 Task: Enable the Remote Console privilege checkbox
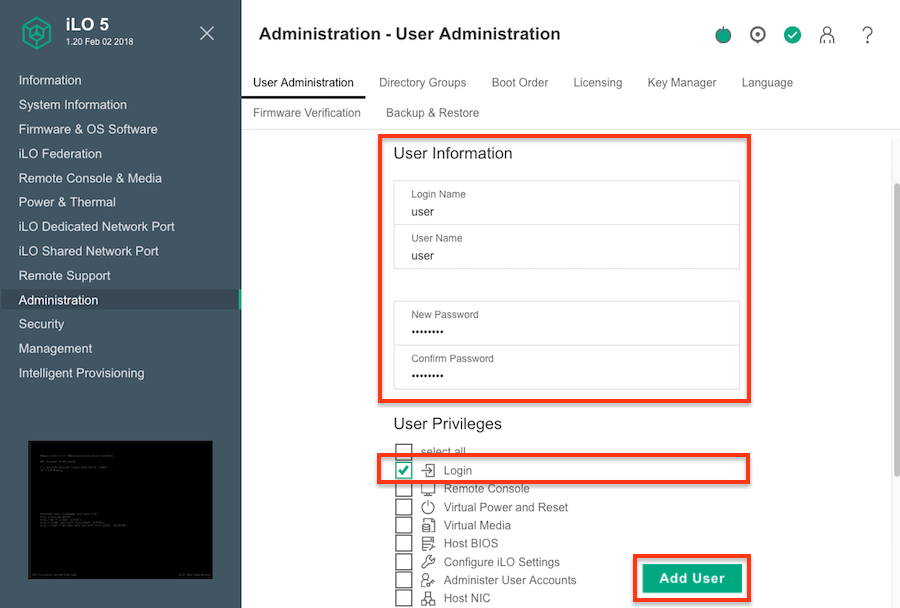point(404,489)
